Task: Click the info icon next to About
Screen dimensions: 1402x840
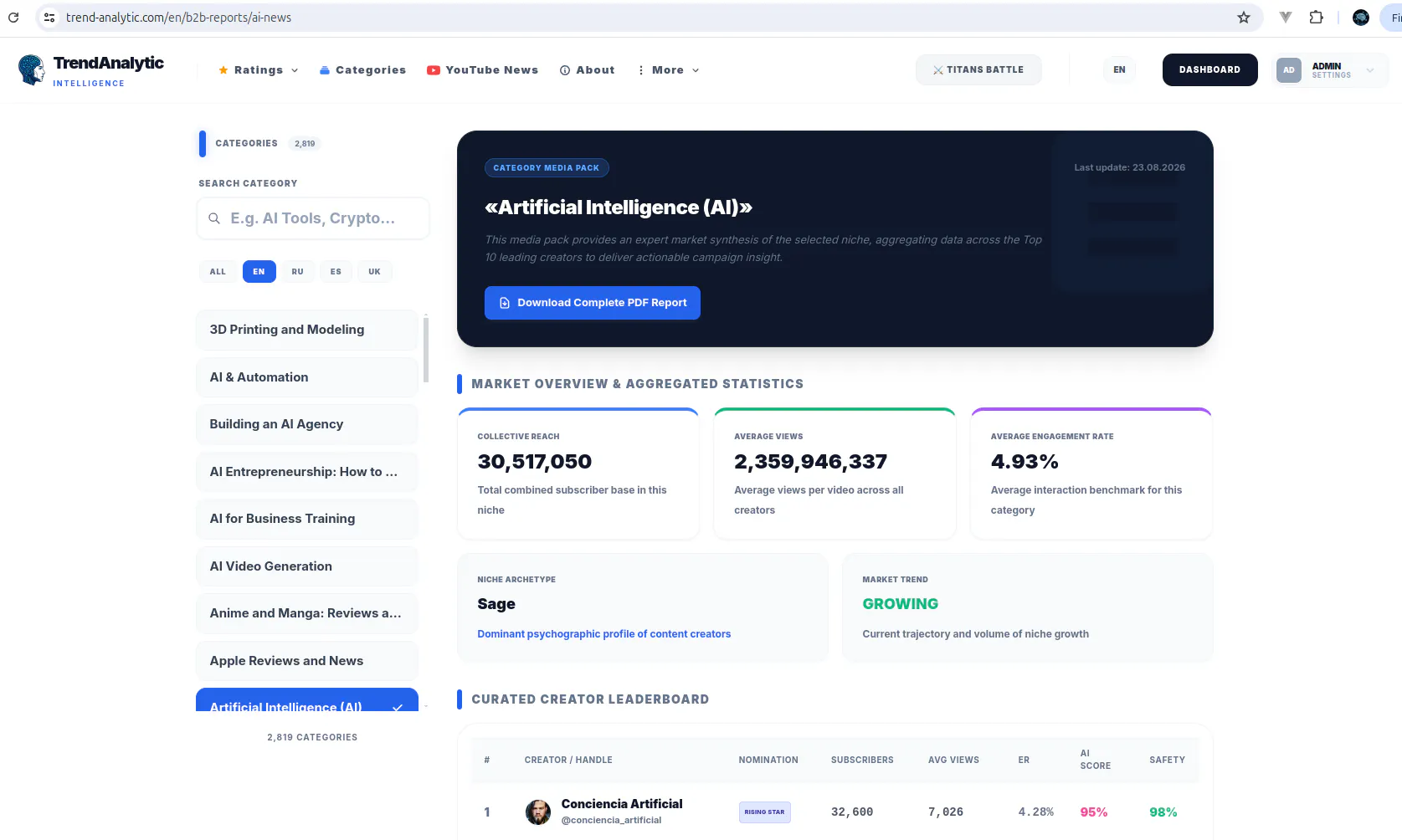Action: (x=565, y=70)
